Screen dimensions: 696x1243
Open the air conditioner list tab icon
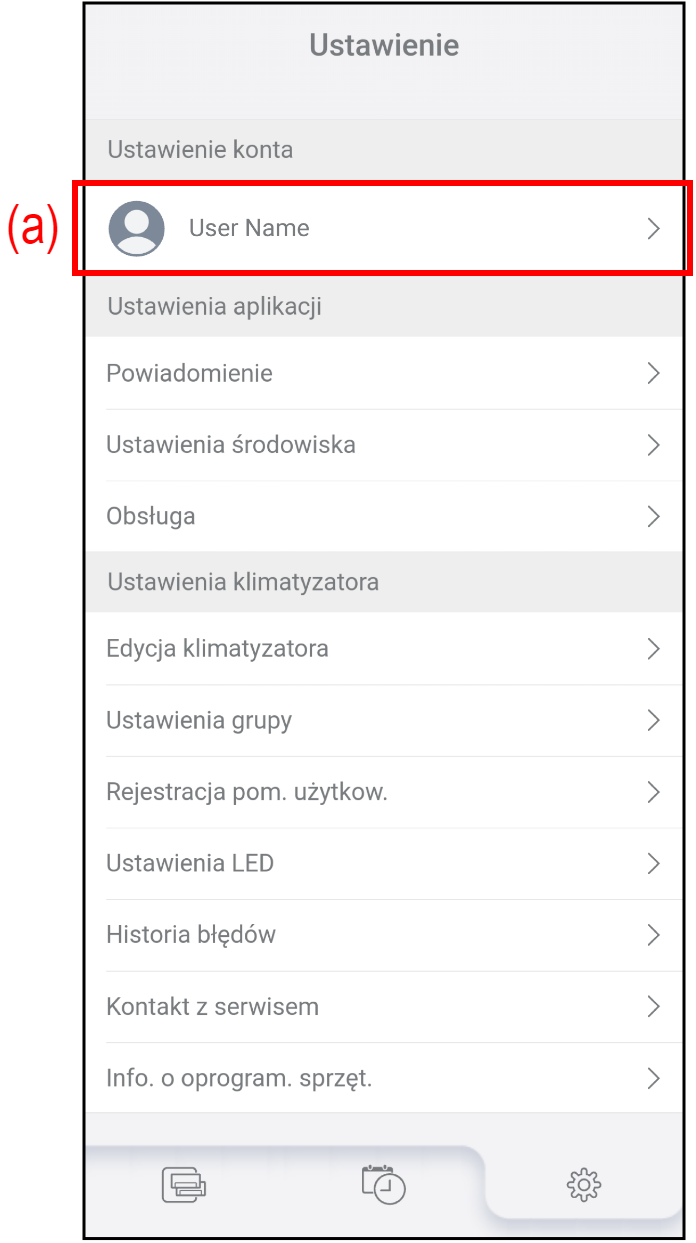coord(184,1184)
